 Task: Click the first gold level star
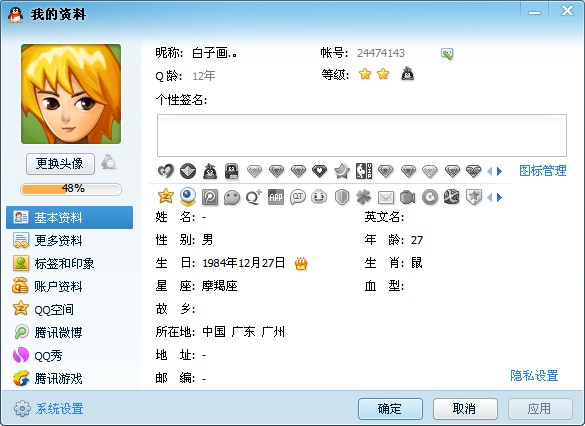click(x=365, y=74)
